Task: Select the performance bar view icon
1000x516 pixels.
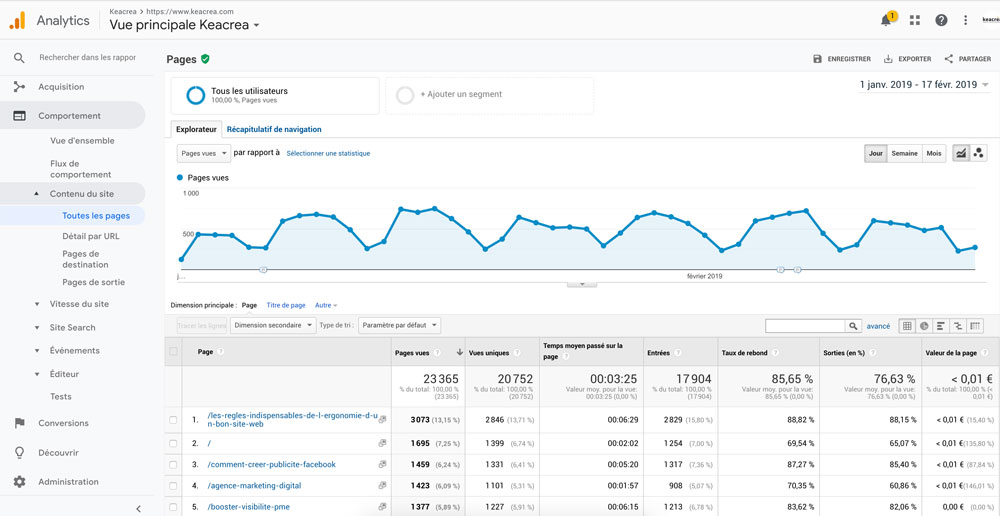Action: tap(941, 326)
